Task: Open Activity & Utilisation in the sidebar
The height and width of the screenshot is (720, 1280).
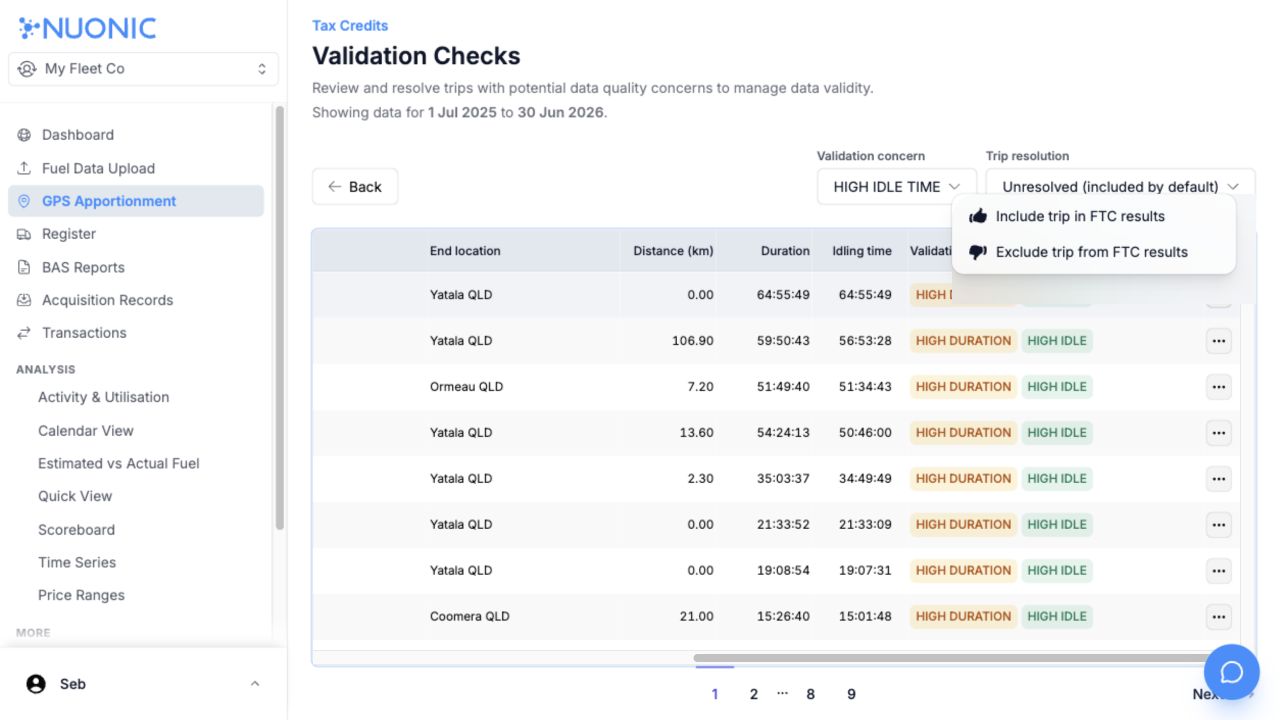Action: pos(104,397)
